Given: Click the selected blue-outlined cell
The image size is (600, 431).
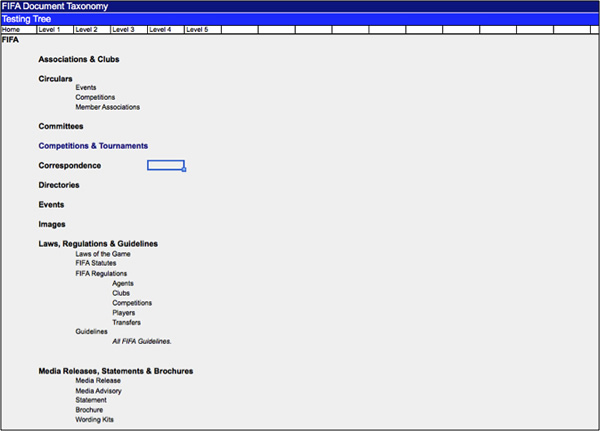Looking at the screenshot, I should click(166, 165).
